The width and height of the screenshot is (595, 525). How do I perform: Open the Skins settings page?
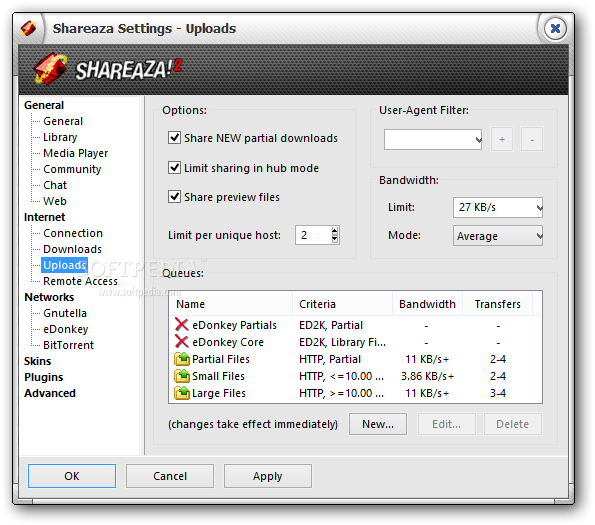pyautogui.click(x=37, y=361)
